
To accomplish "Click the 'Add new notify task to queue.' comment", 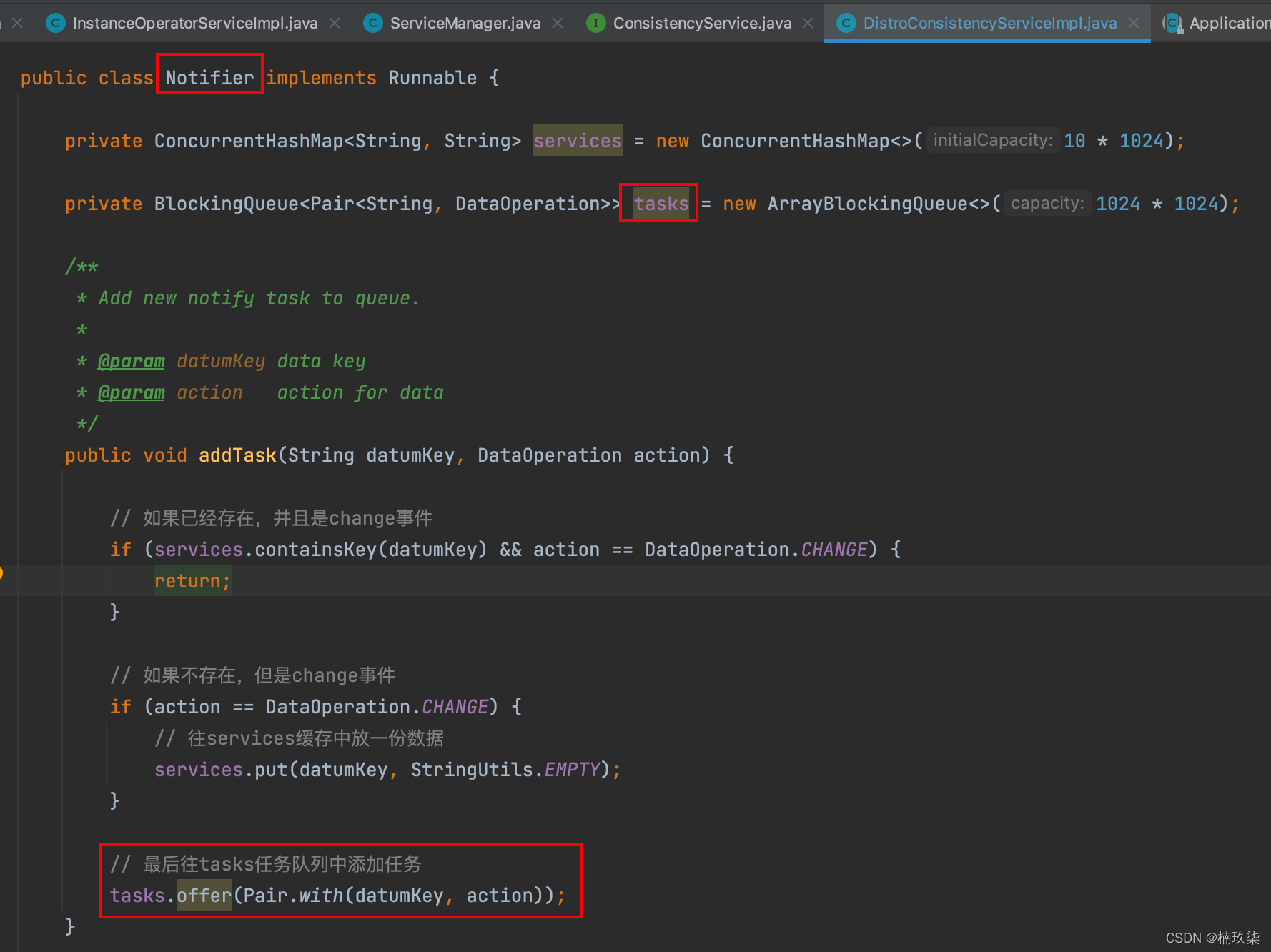I will [259, 298].
